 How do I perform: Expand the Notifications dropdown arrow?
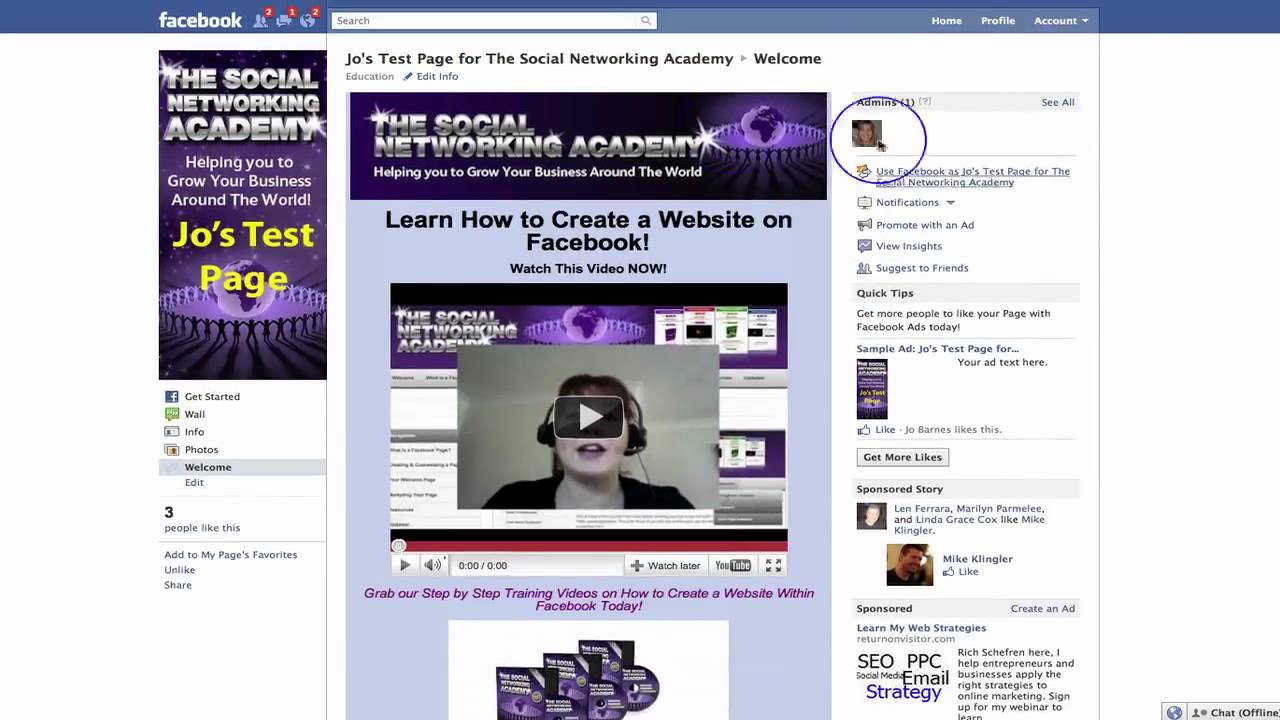tap(950, 202)
